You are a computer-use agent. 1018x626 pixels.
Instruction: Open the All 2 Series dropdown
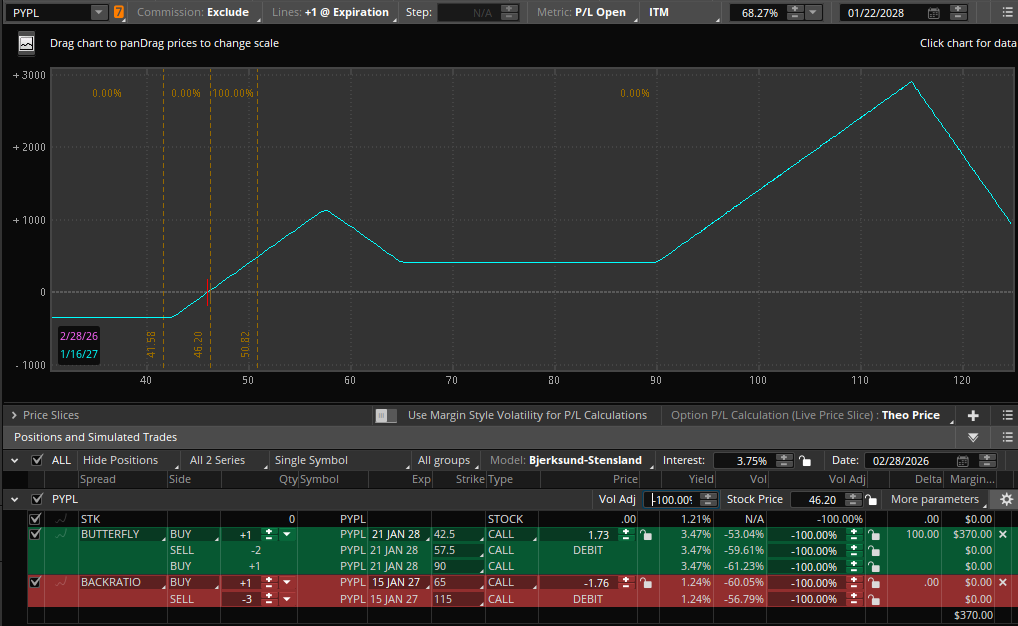[225, 460]
